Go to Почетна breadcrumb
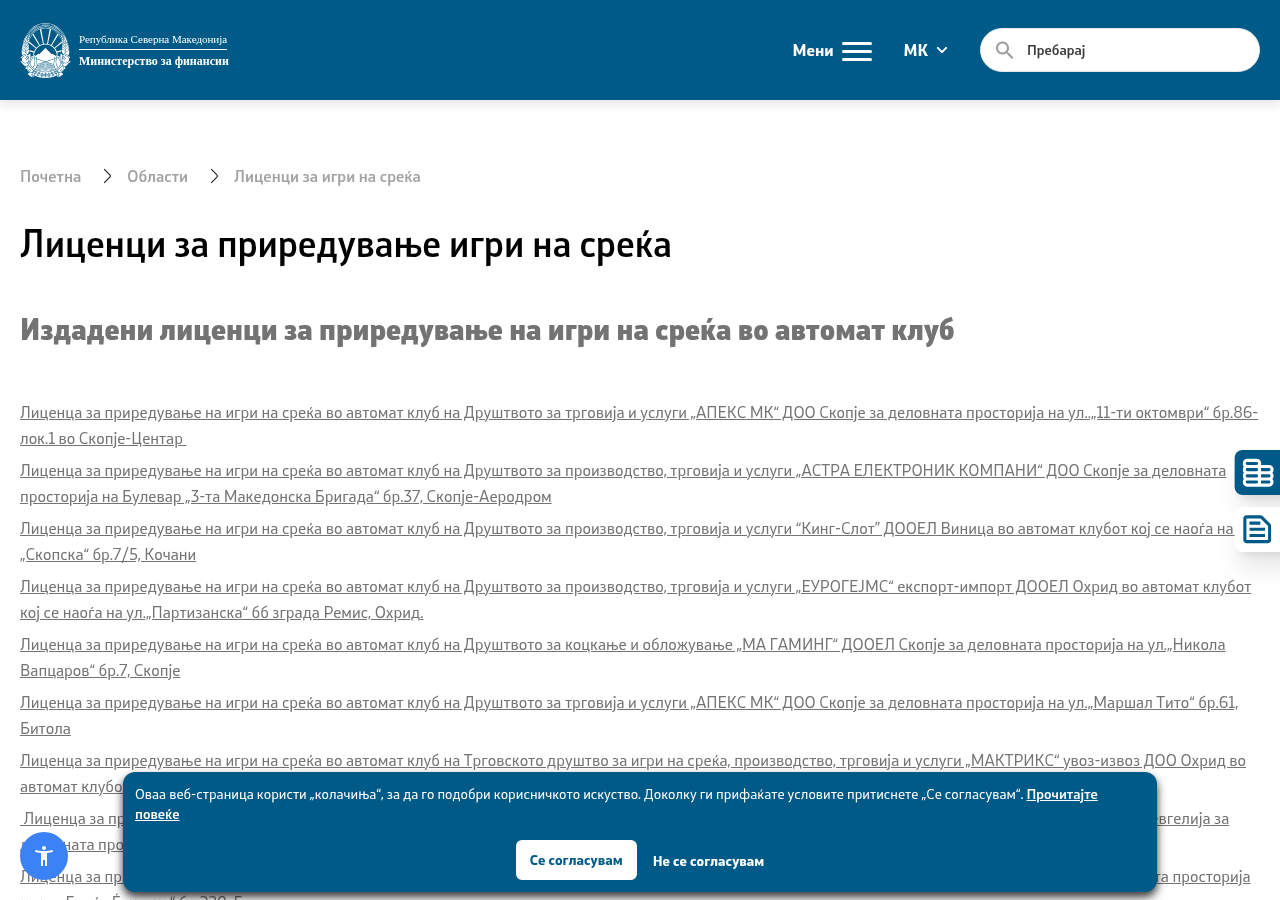 coord(50,176)
